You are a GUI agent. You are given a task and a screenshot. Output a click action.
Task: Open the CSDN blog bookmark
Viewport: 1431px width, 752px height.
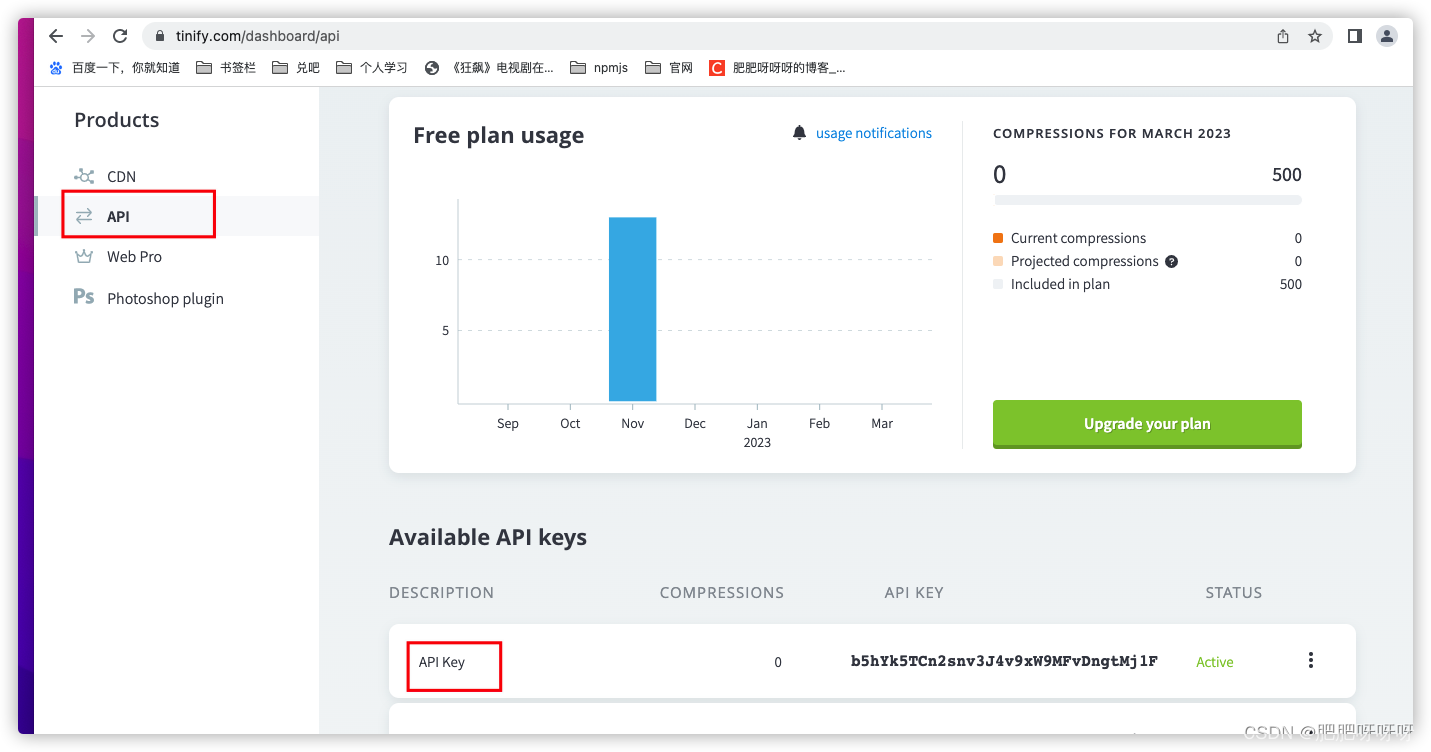click(x=777, y=68)
